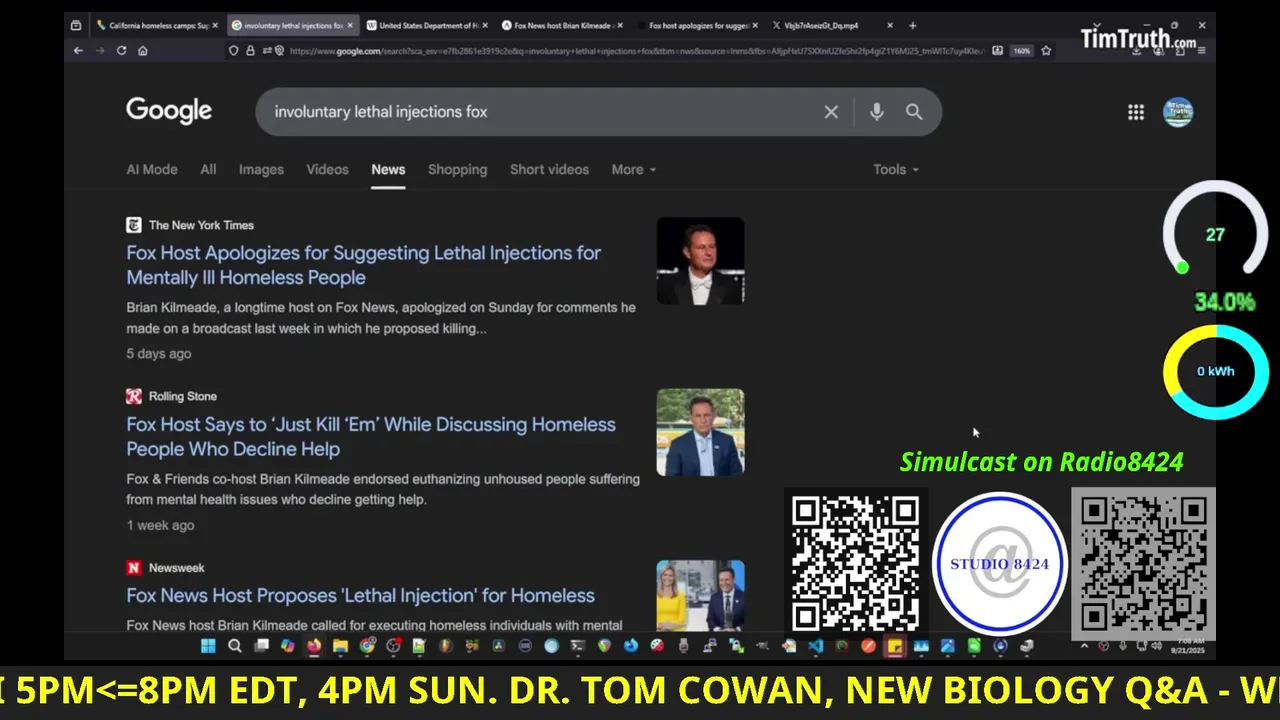The width and height of the screenshot is (1280, 720).
Task: Click the '1 week ago' timestamp
Action: 160,525
